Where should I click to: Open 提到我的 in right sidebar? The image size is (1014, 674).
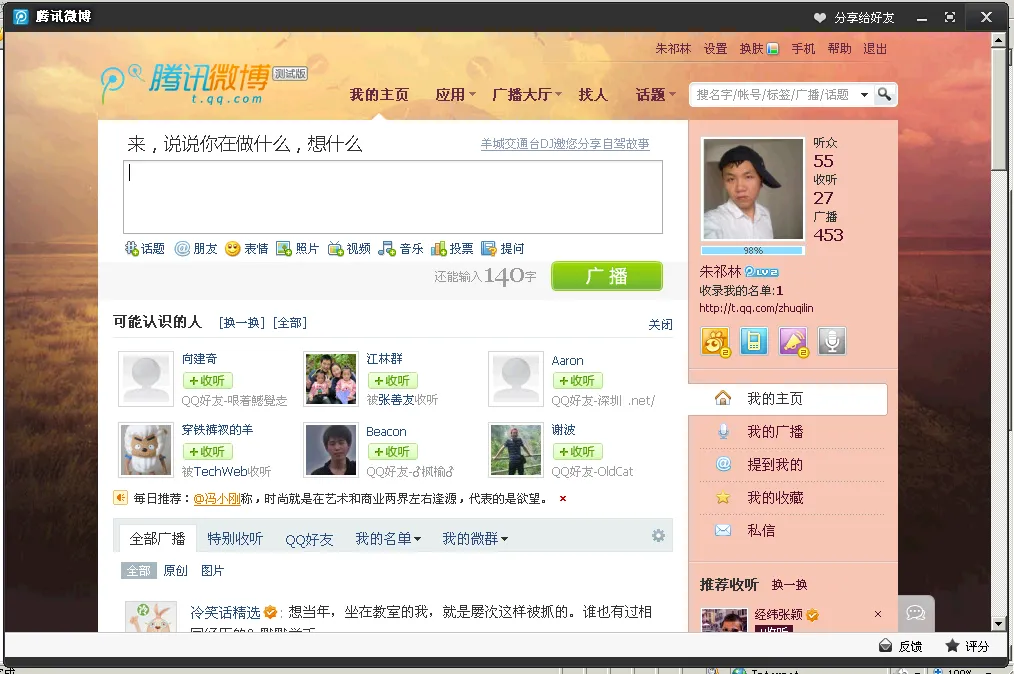click(775, 464)
